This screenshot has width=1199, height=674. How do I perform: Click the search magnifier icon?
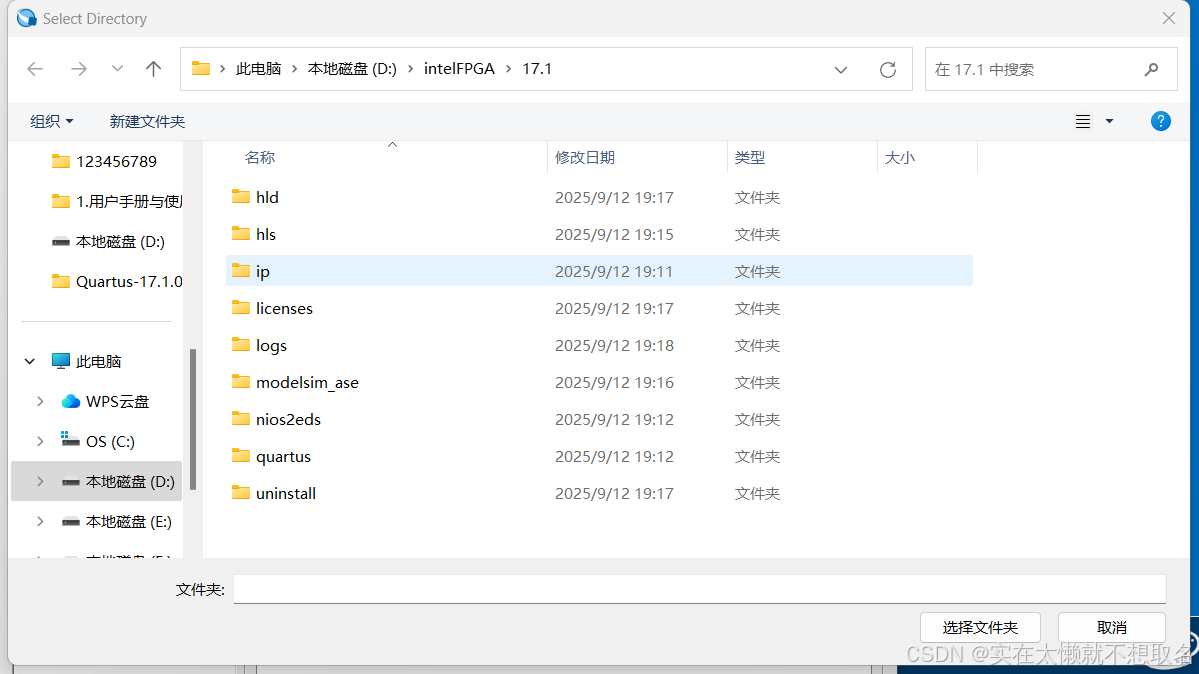(x=1152, y=70)
